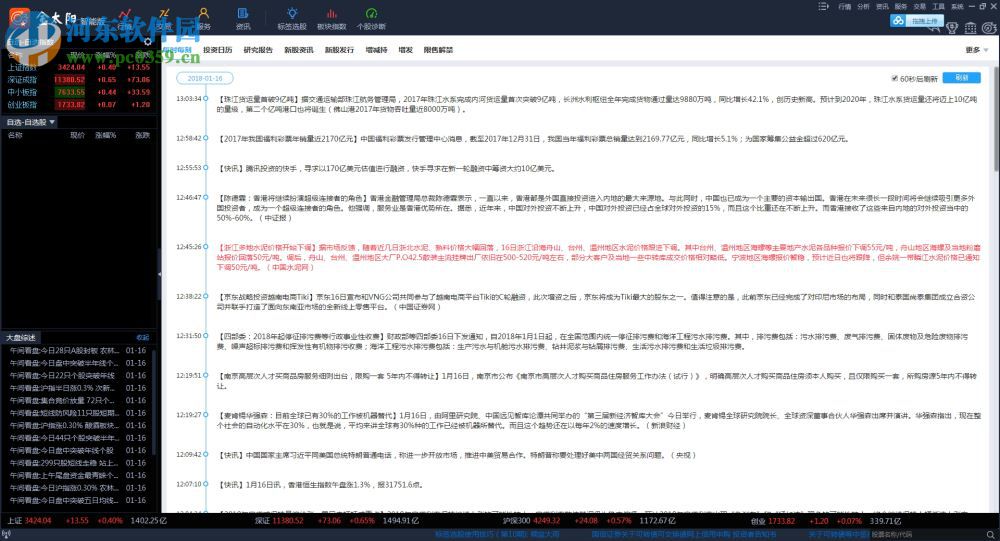1000x541 pixels.
Task: Switch to the 限售解禁 tab
Action: 438,50
